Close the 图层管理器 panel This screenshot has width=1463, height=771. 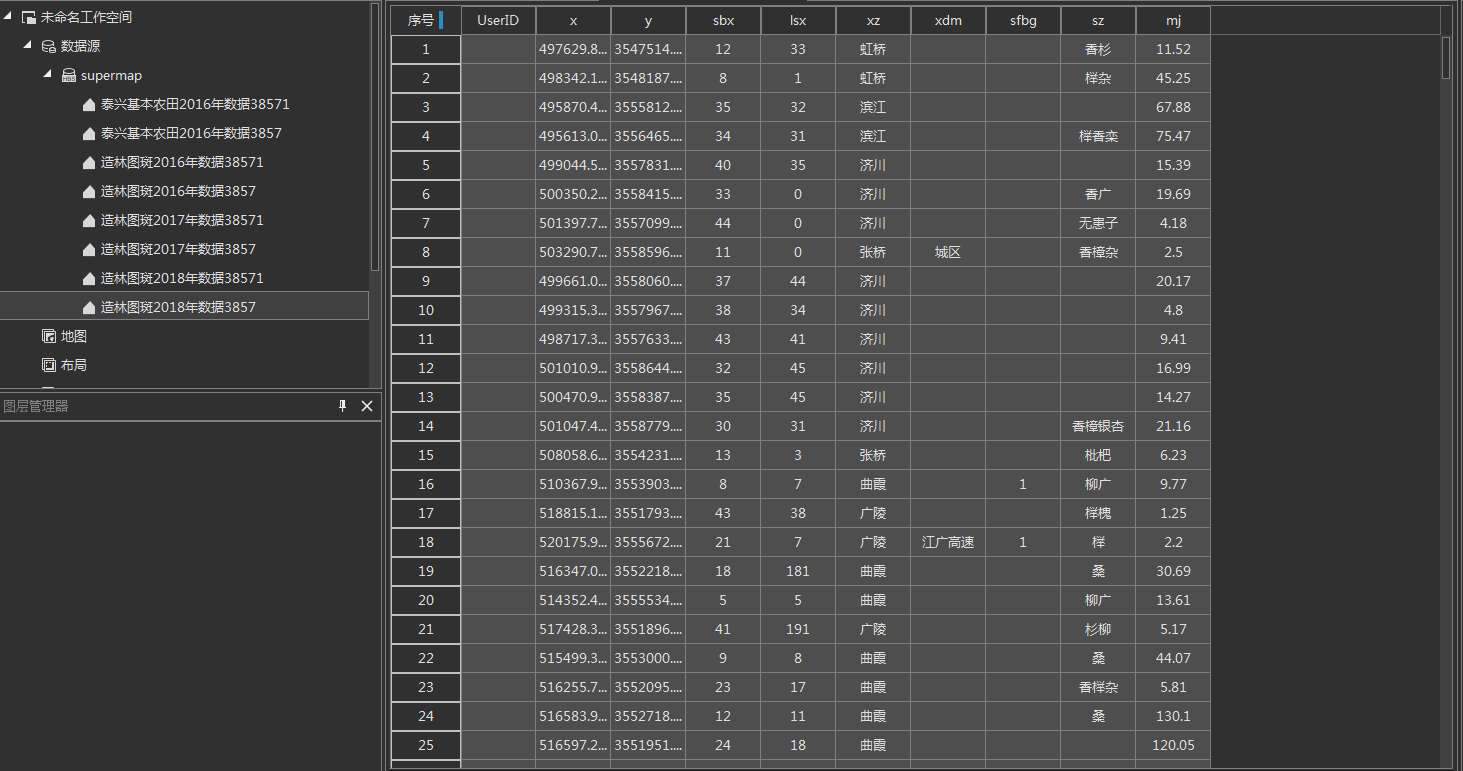click(x=366, y=406)
